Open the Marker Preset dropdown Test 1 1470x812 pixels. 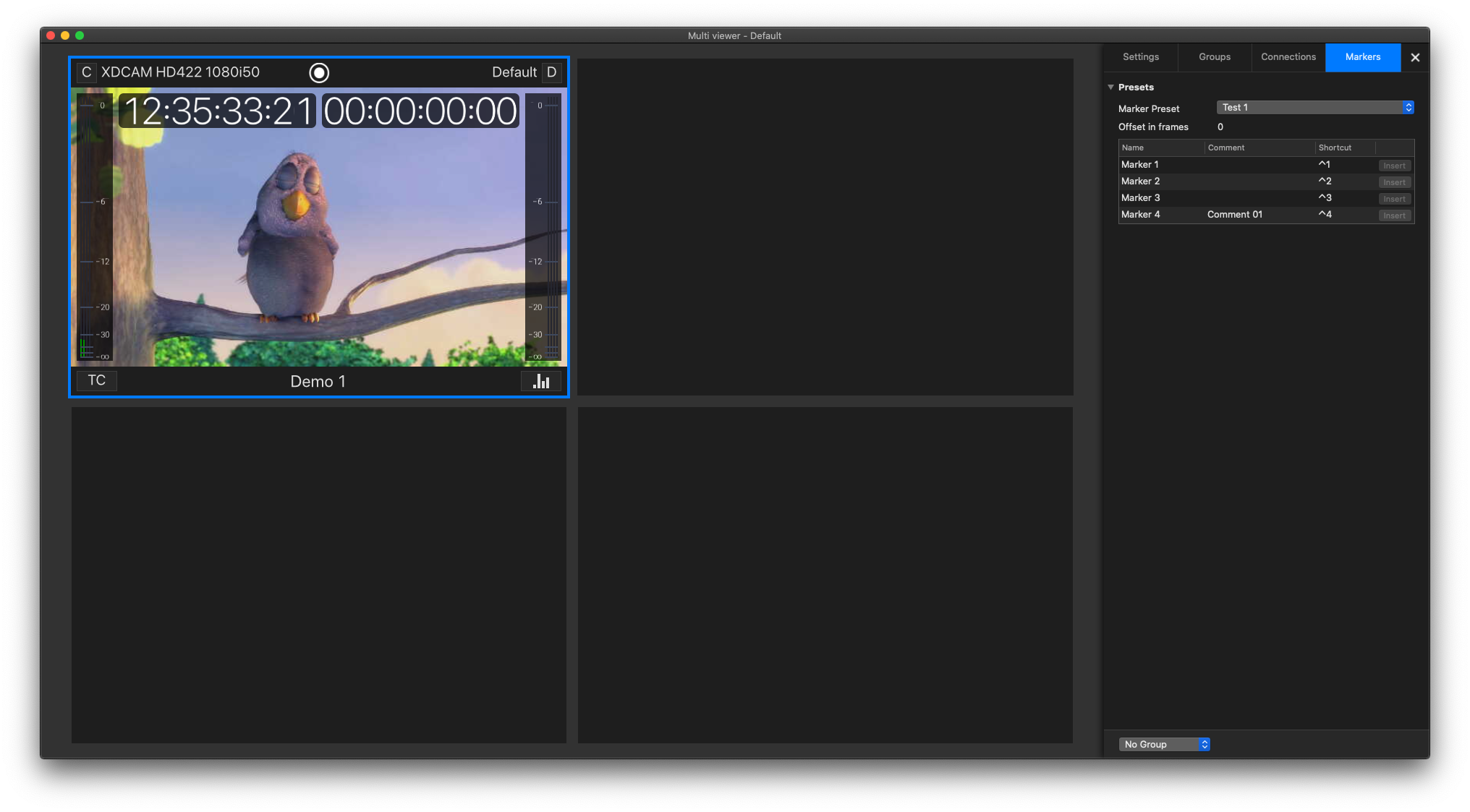pyautogui.click(x=1315, y=107)
